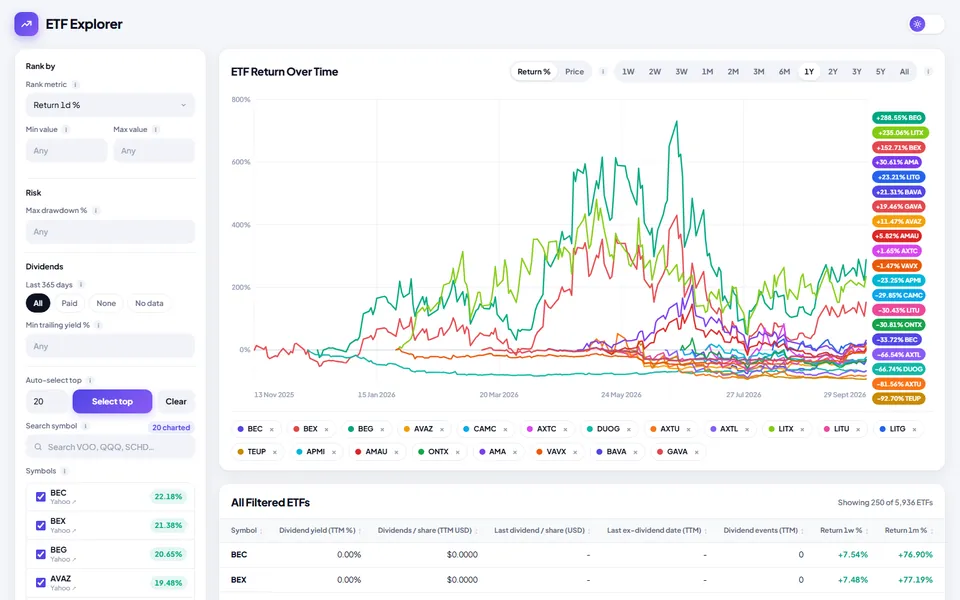Uncheck the AVAZ symbol checkbox
The width and height of the screenshot is (960, 600).
click(41, 583)
